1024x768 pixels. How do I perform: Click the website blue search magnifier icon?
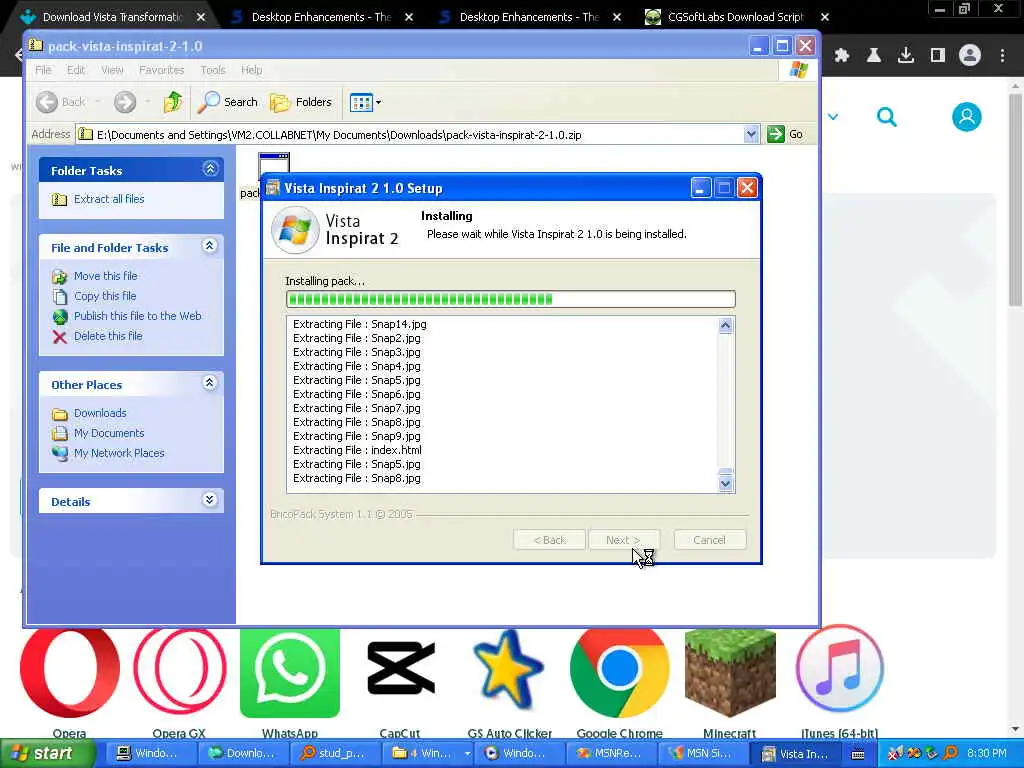click(886, 118)
